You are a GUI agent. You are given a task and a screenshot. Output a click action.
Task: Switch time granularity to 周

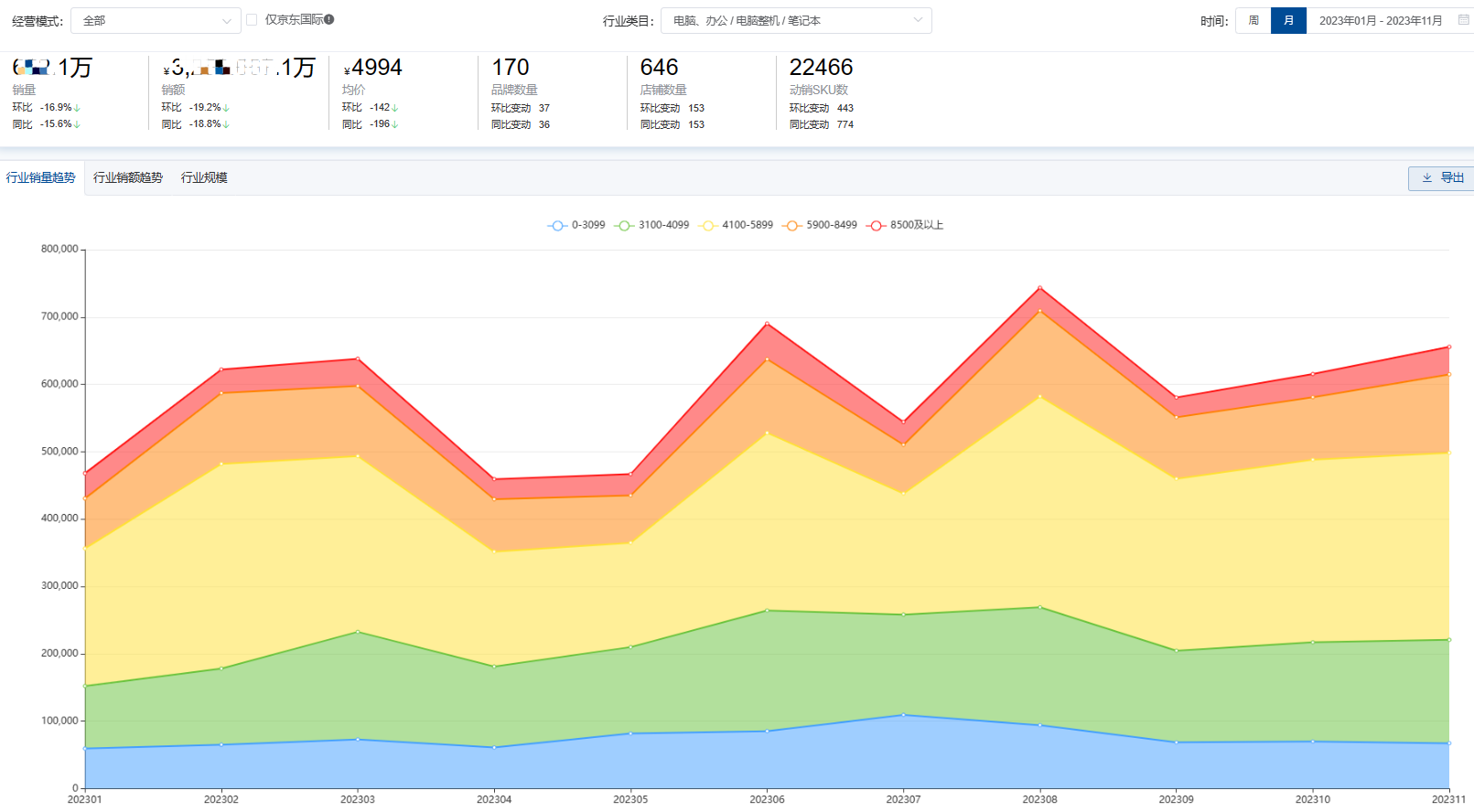coord(1253,20)
